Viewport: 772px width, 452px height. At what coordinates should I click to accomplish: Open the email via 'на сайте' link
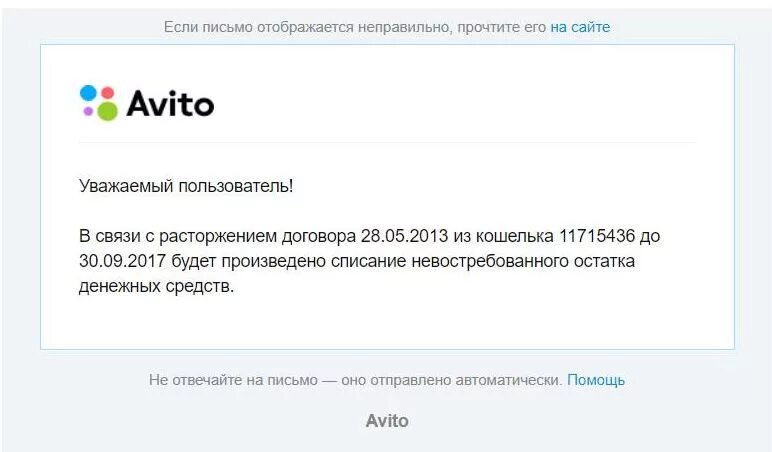coord(580,27)
